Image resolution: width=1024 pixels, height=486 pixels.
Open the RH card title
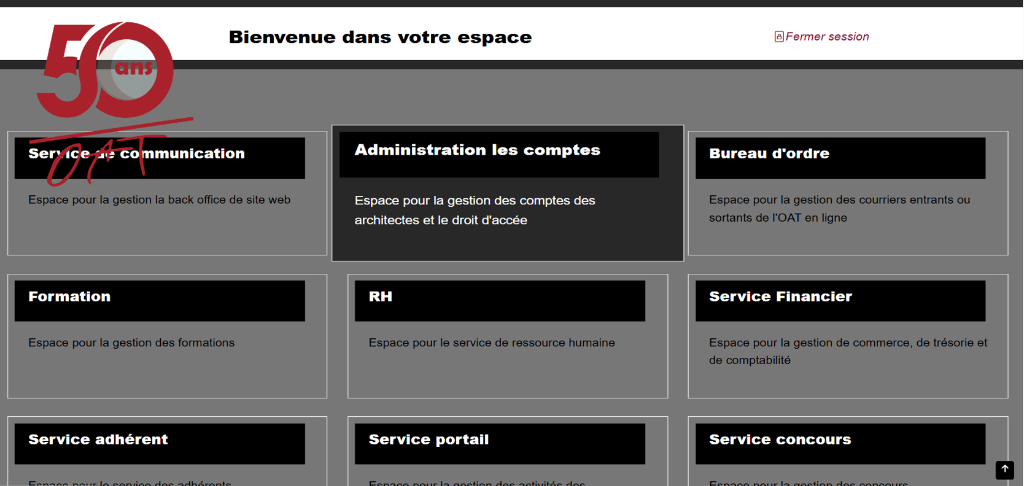381,297
